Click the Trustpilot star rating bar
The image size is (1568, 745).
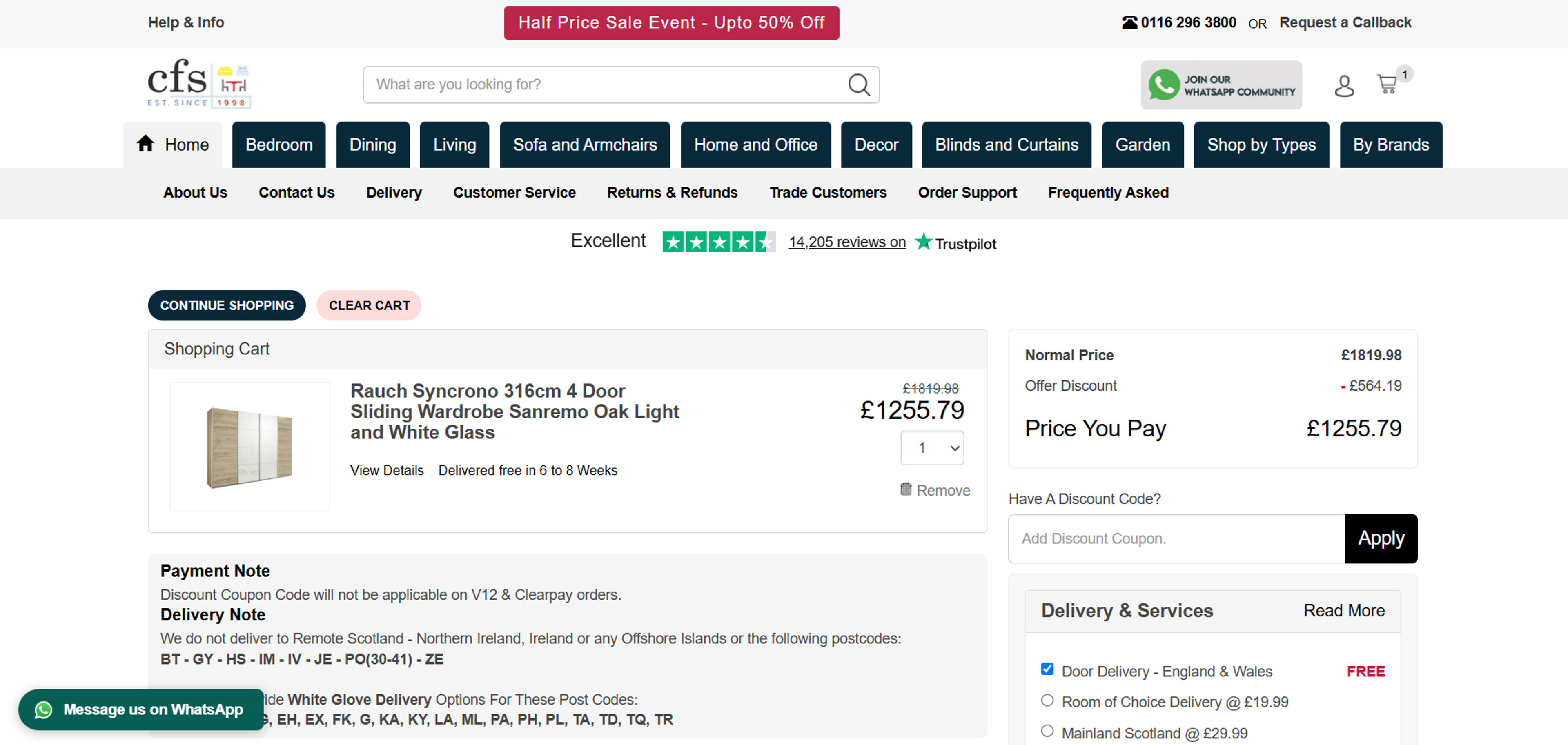tap(719, 241)
